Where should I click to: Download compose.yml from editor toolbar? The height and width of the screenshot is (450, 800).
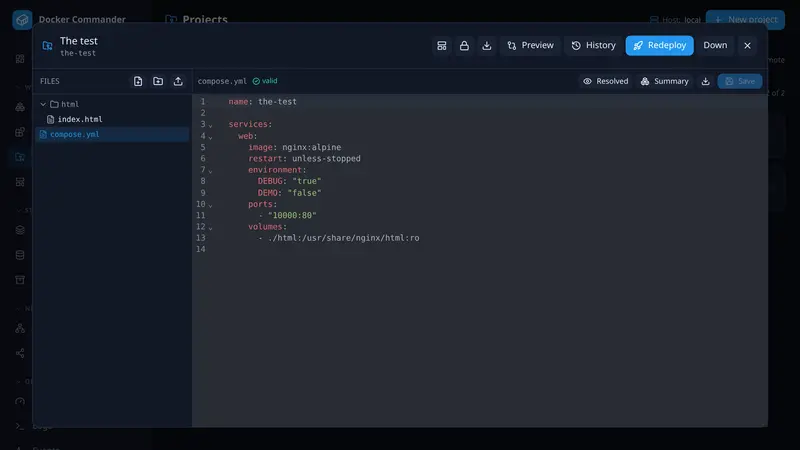click(x=705, y=81)
